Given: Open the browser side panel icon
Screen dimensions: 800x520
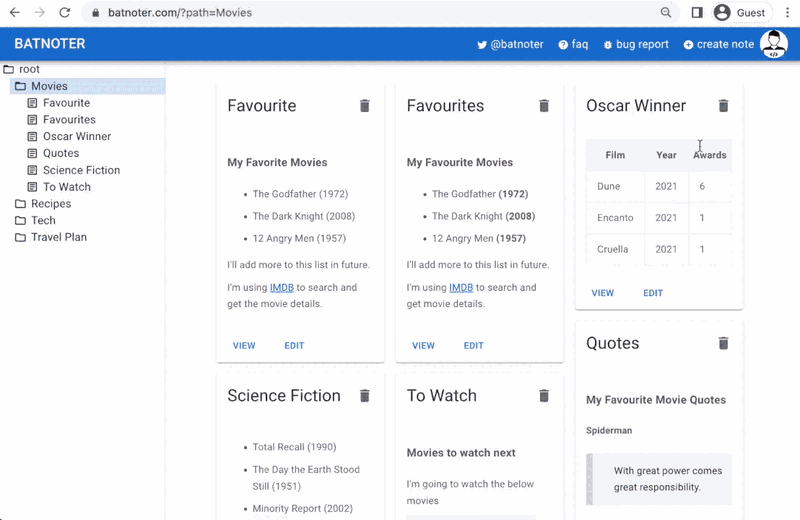Looking at the screenshot, I should click(x=697, y=13).
